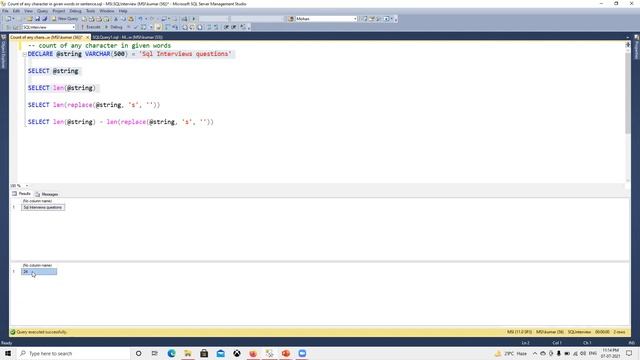Click the Task View icon

155,353
